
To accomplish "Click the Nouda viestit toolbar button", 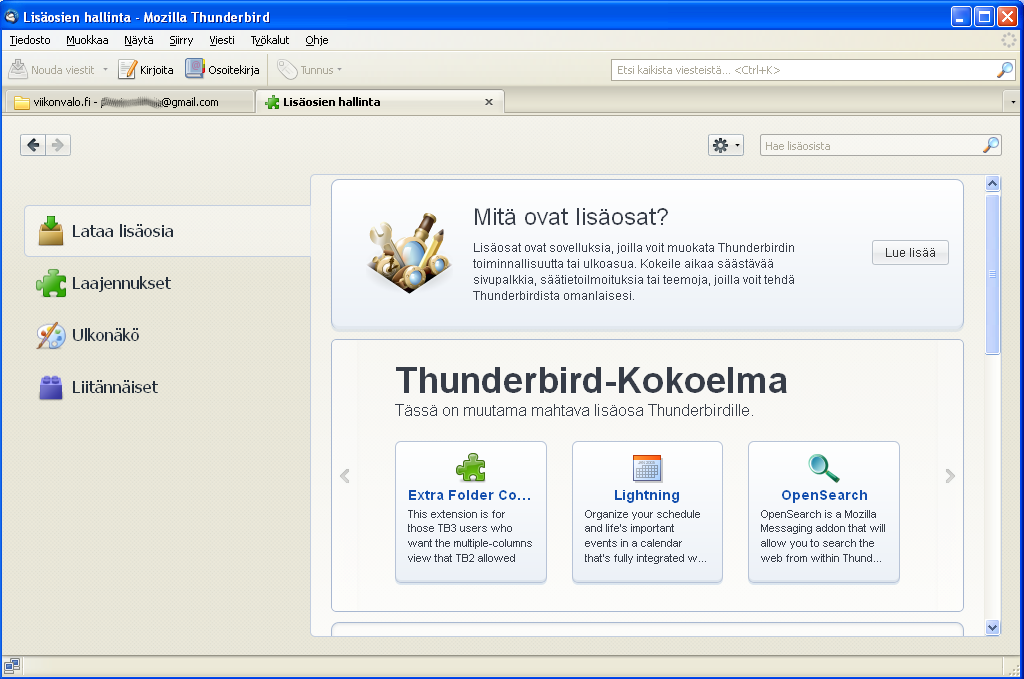I will [52, 69].
